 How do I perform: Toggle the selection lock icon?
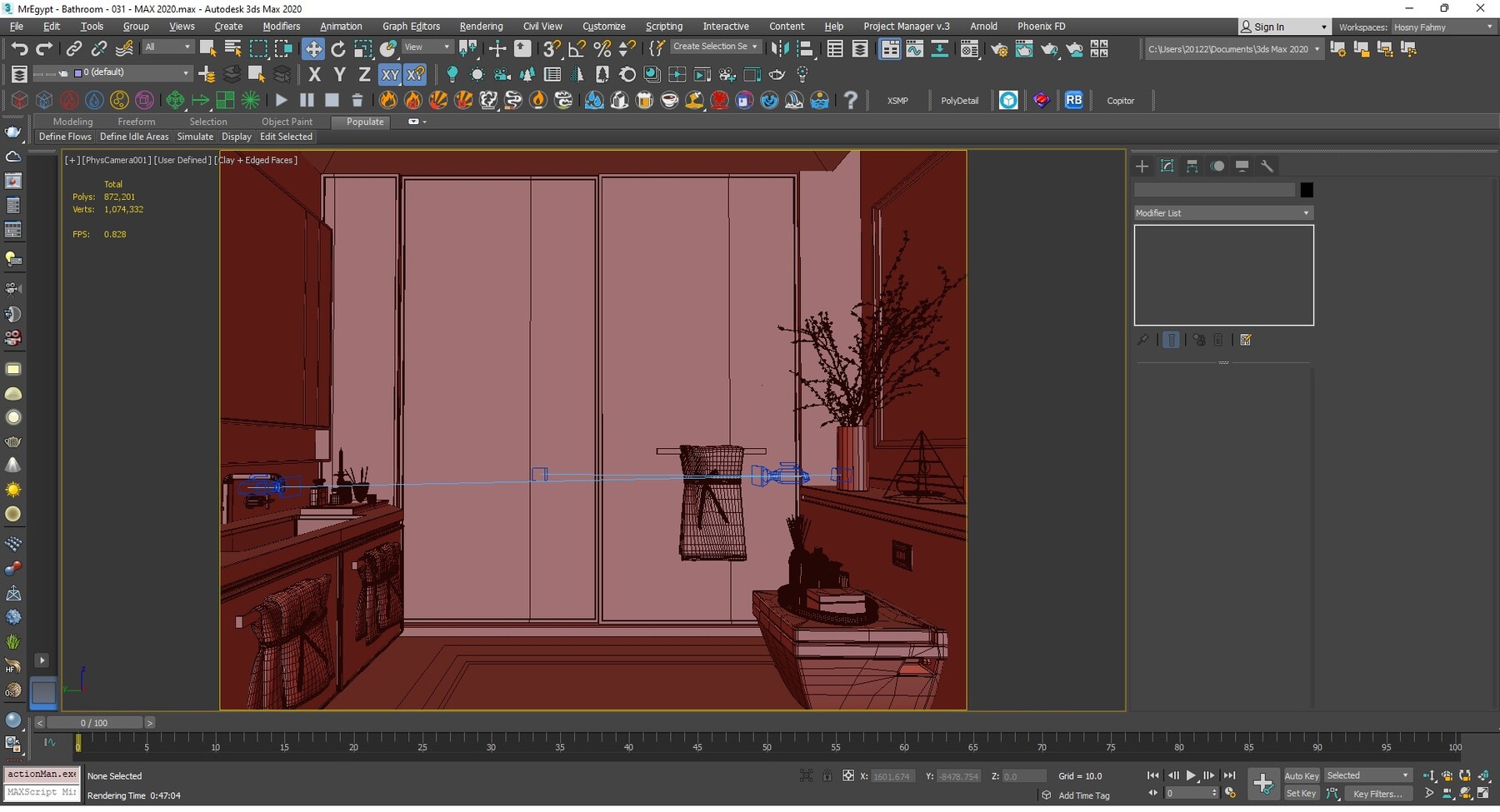[x=827, y=775]
